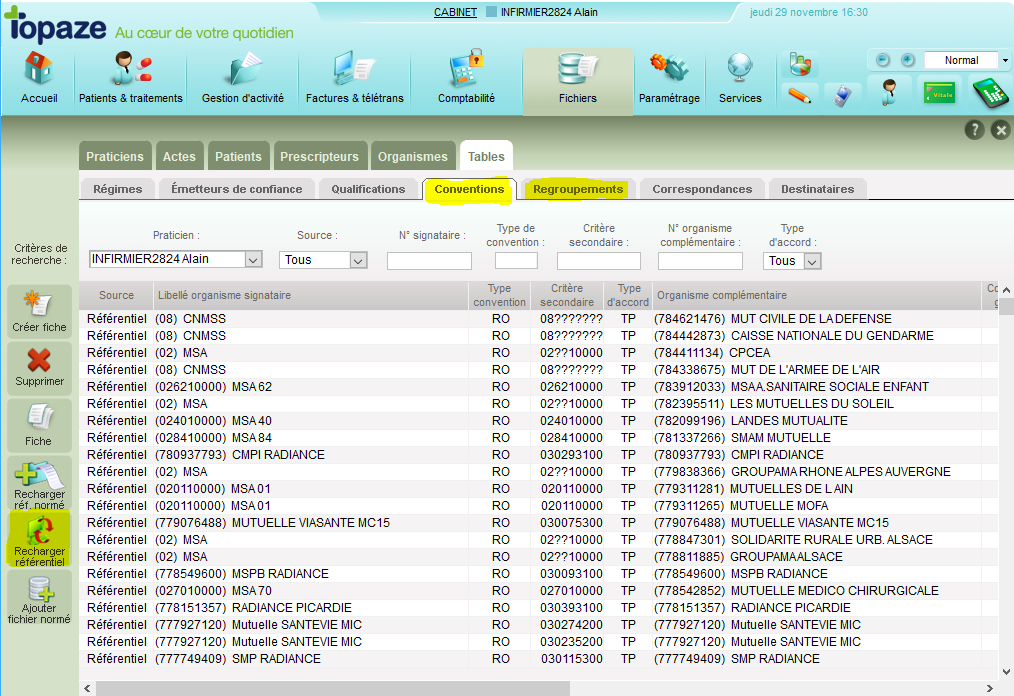Close the Fichiers panel with X
The width and height of the screenshot is (1014, 696).
(1000, 130)
